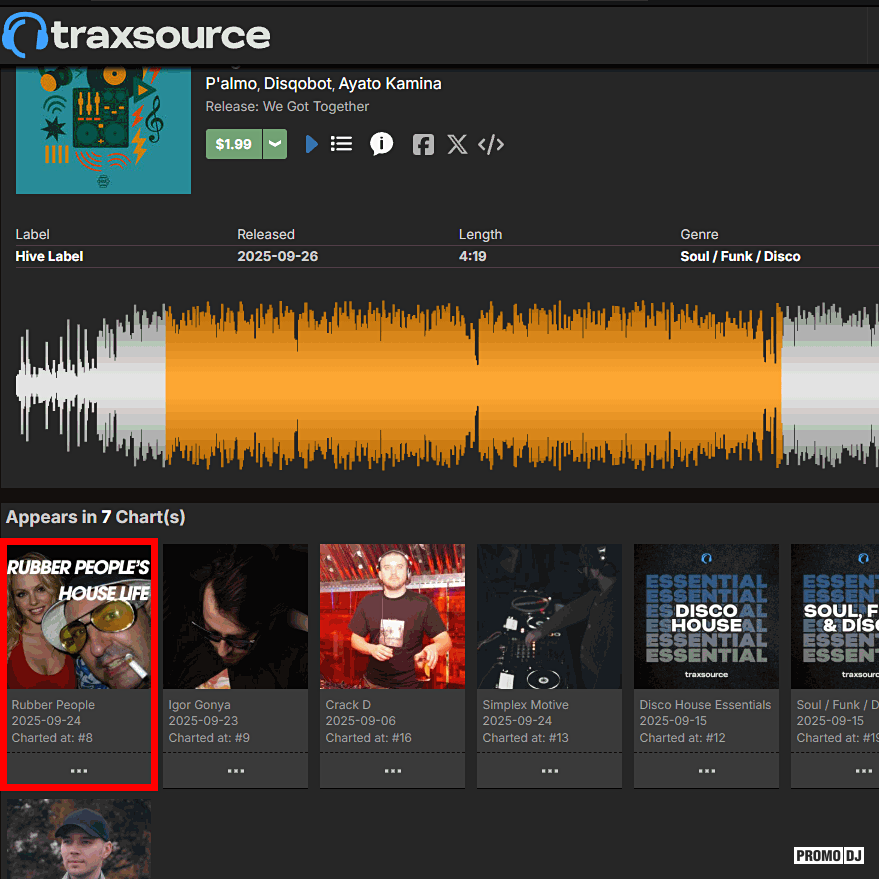This screenshot has height=879, width=879.
Task: Open the Hive Label link
Action: [49, 256]
